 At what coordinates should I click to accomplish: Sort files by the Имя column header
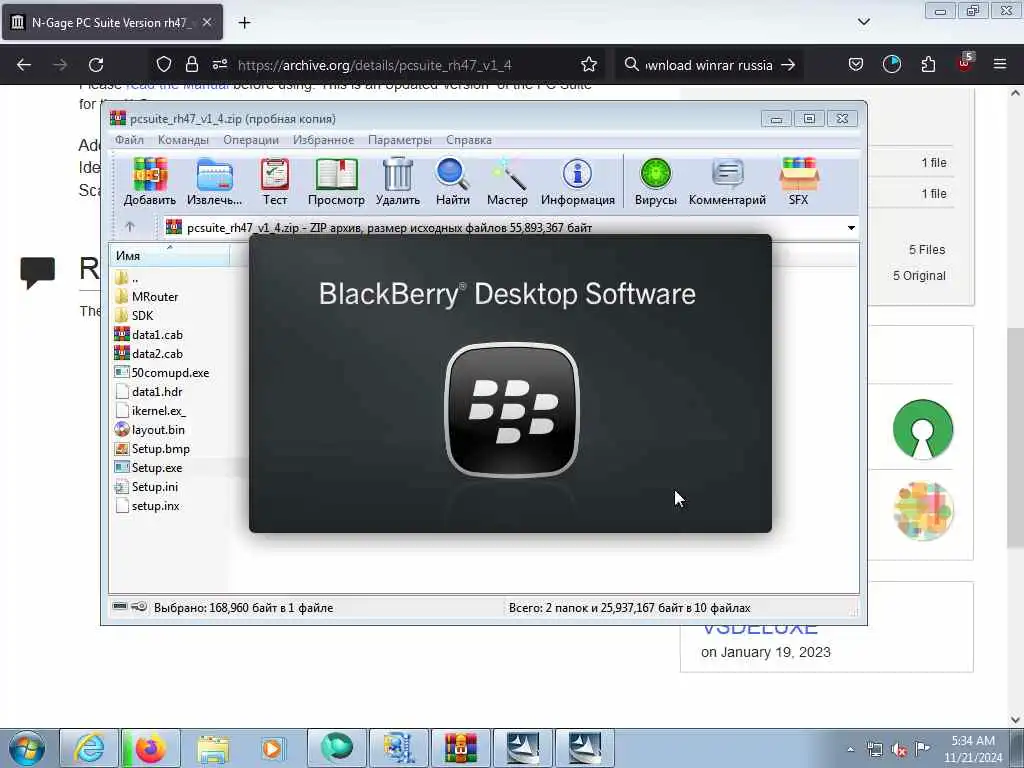click(x=169, y=256)
